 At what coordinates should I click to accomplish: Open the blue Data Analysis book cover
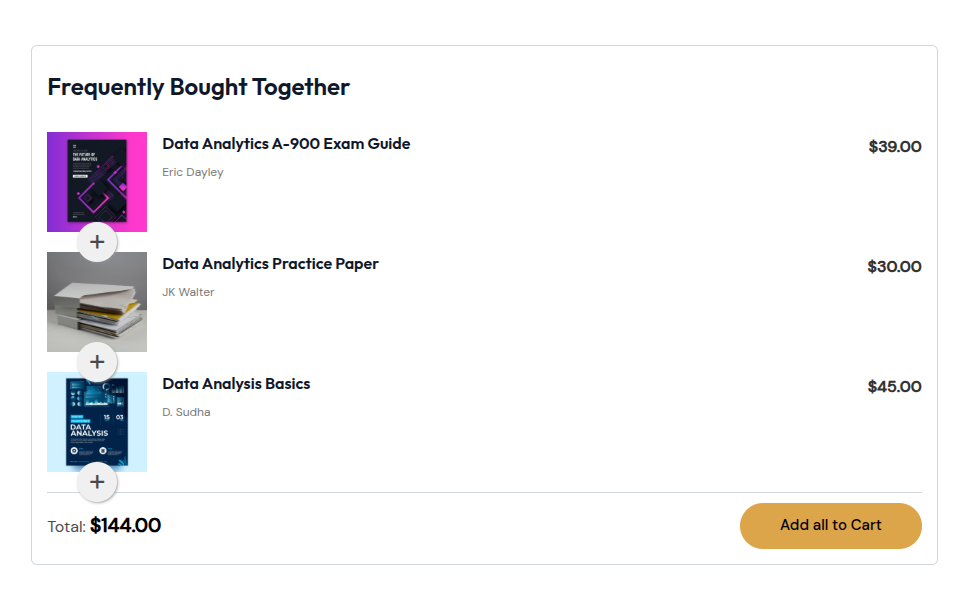point(97,421)
